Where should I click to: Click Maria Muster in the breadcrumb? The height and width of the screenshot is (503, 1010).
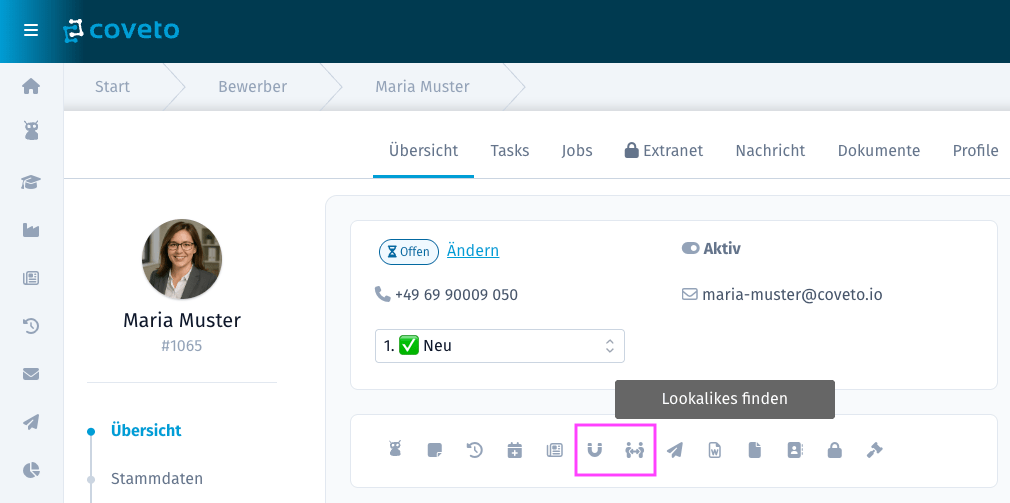point(423,86)
